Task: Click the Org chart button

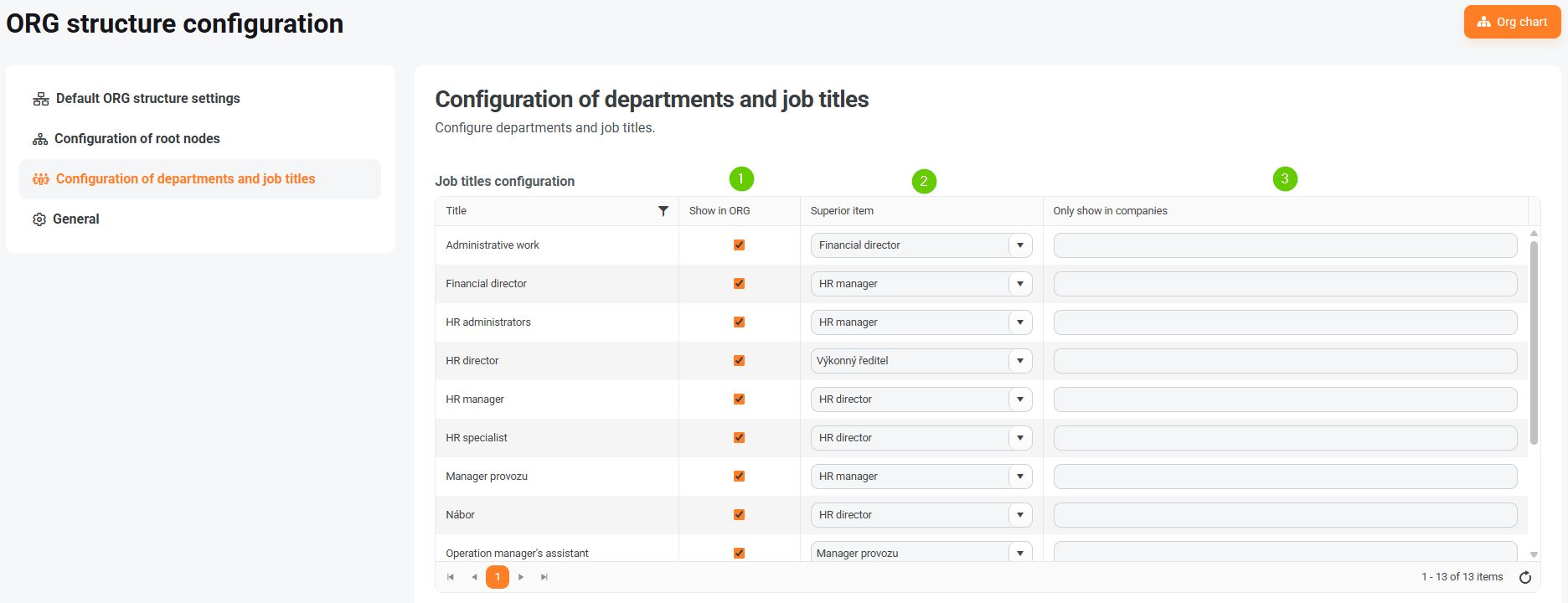Action: [1512, 23]
